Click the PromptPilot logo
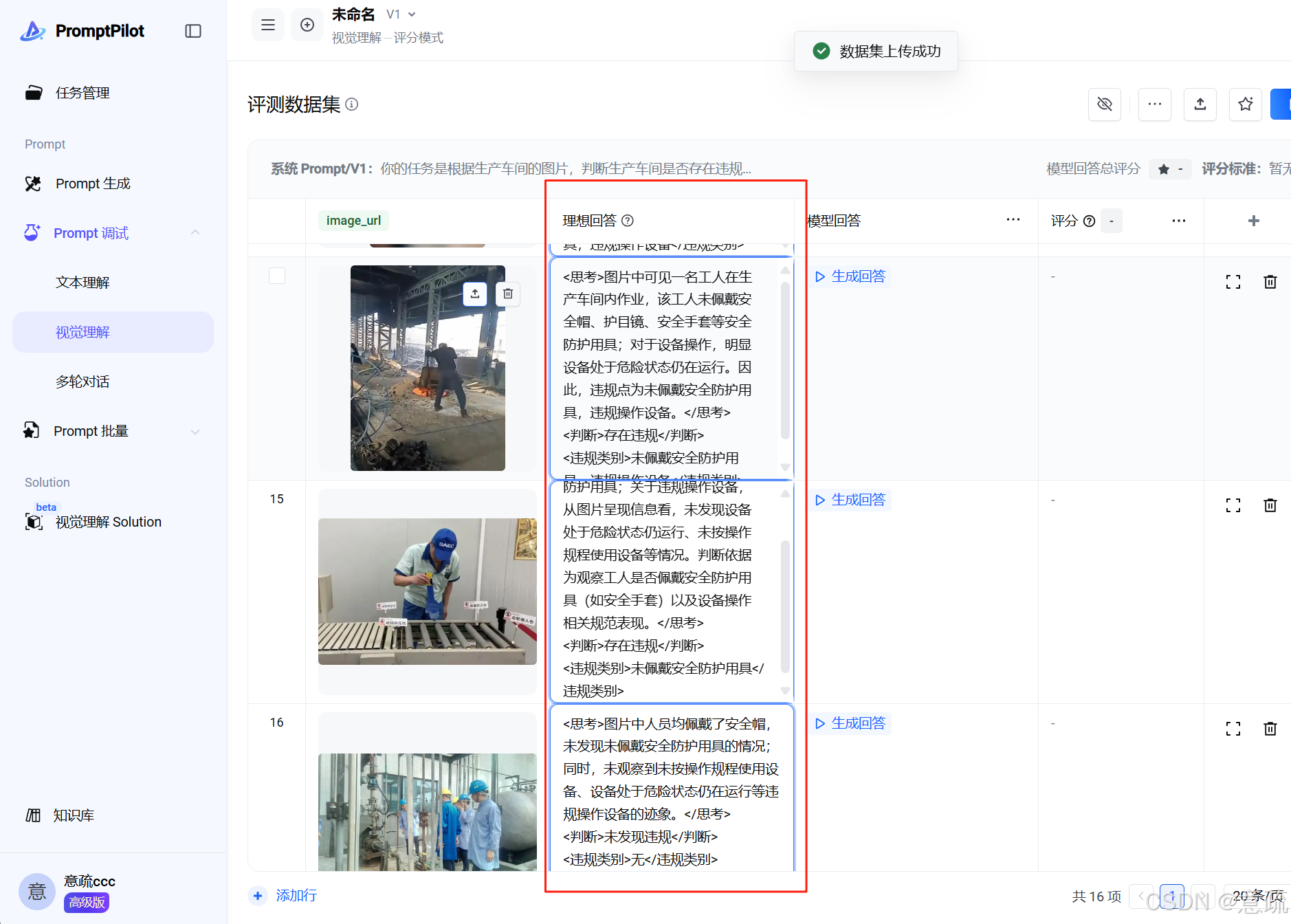This screenshot has height=924, width=1291. [82, 31]
